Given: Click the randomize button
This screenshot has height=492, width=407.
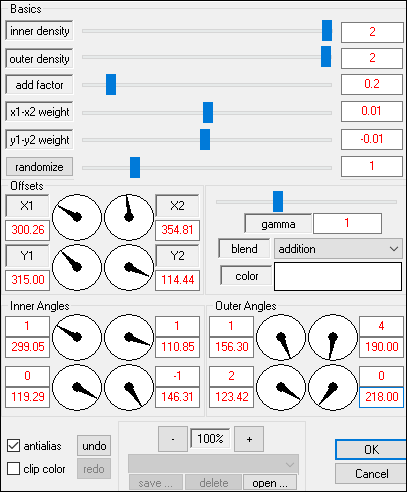Looking at the screenshot, I should point(39,167).
